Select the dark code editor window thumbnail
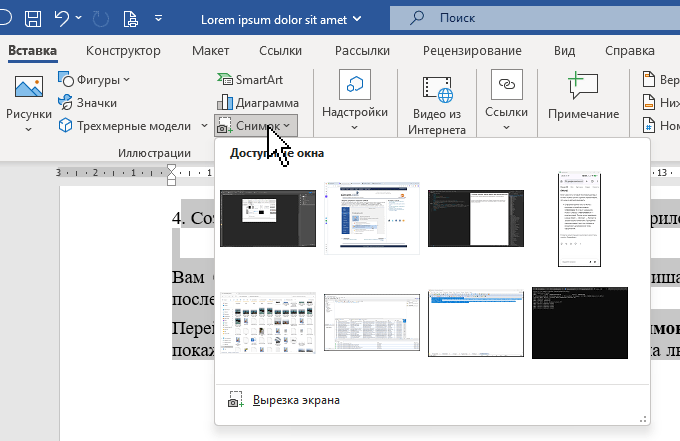The image size is (680, 441). pos(476,219)
